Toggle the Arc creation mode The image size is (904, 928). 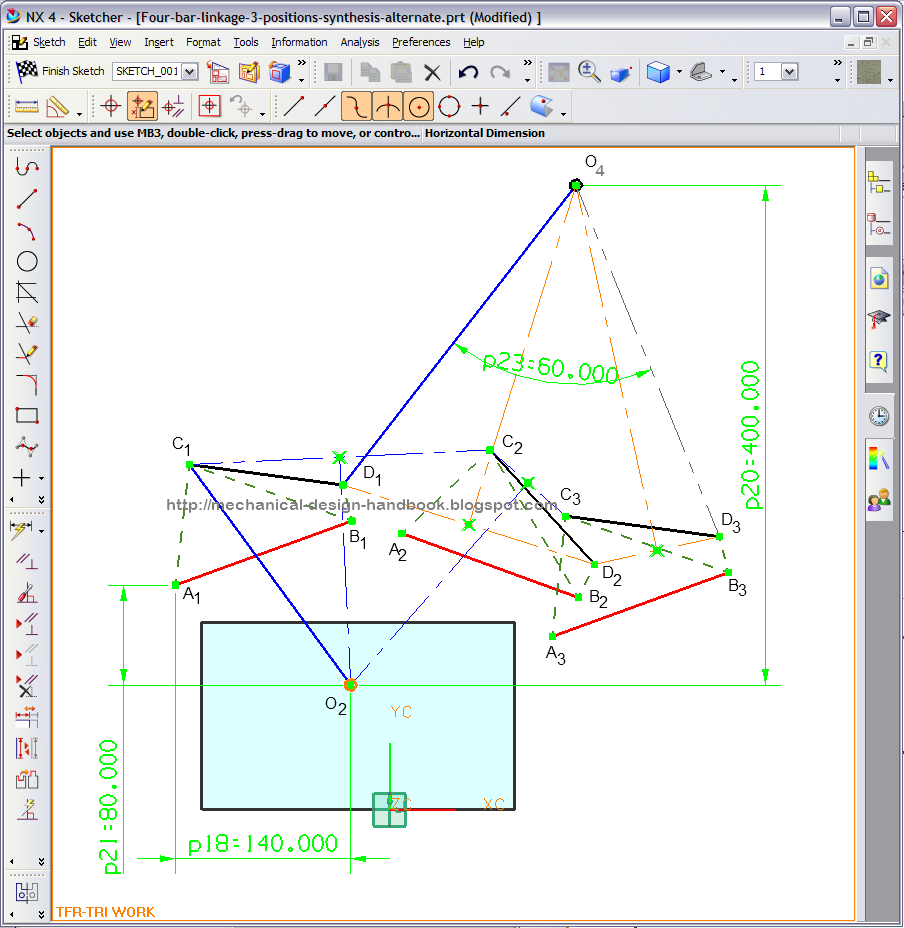coord(386,106)
